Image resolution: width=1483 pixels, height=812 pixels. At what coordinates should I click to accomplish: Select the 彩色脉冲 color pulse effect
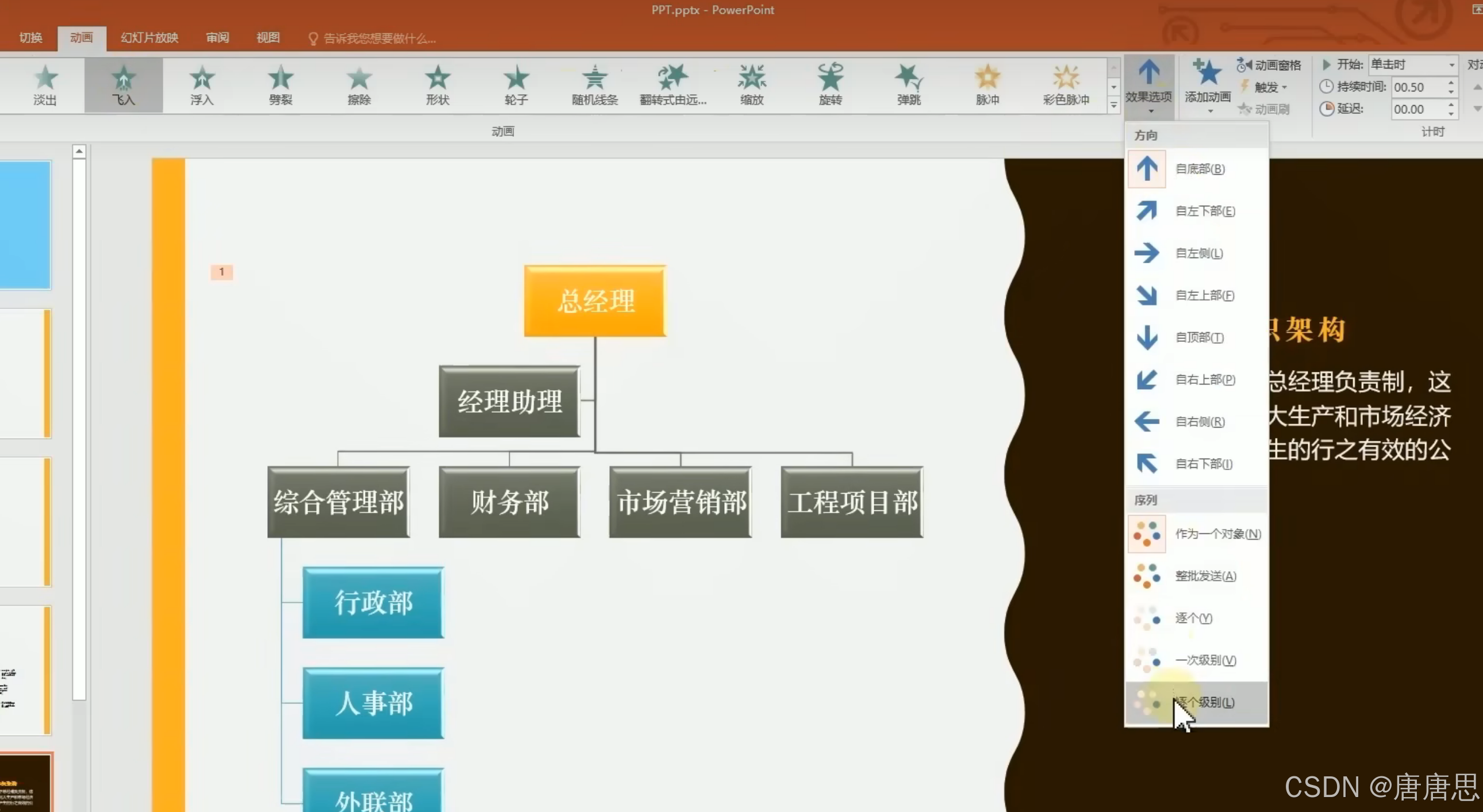tap(1066, 85)
